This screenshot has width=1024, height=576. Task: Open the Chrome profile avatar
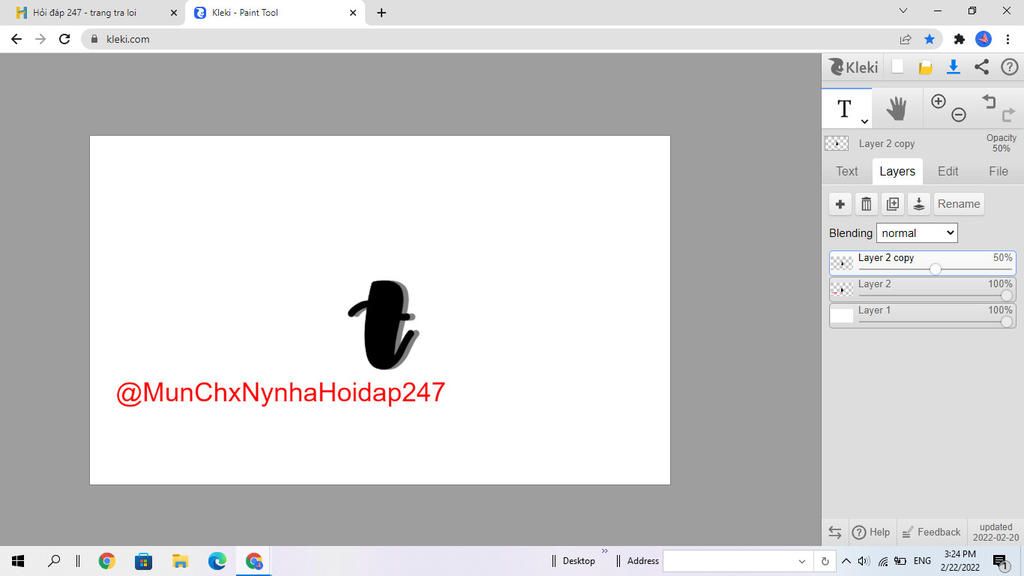pyautogui.click(x=984, y=39)
